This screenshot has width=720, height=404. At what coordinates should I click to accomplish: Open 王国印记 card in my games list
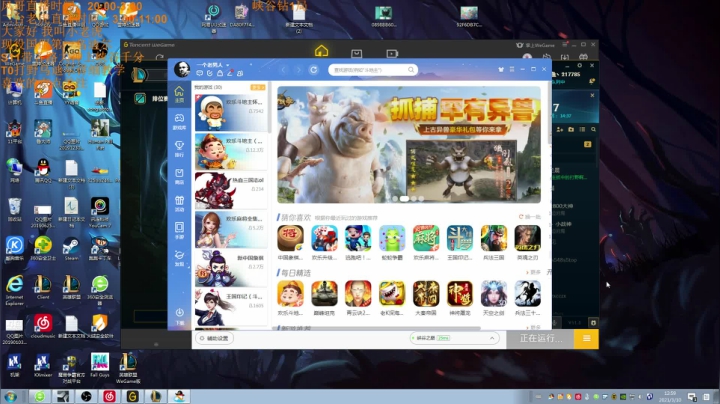(x=231, y=307)
